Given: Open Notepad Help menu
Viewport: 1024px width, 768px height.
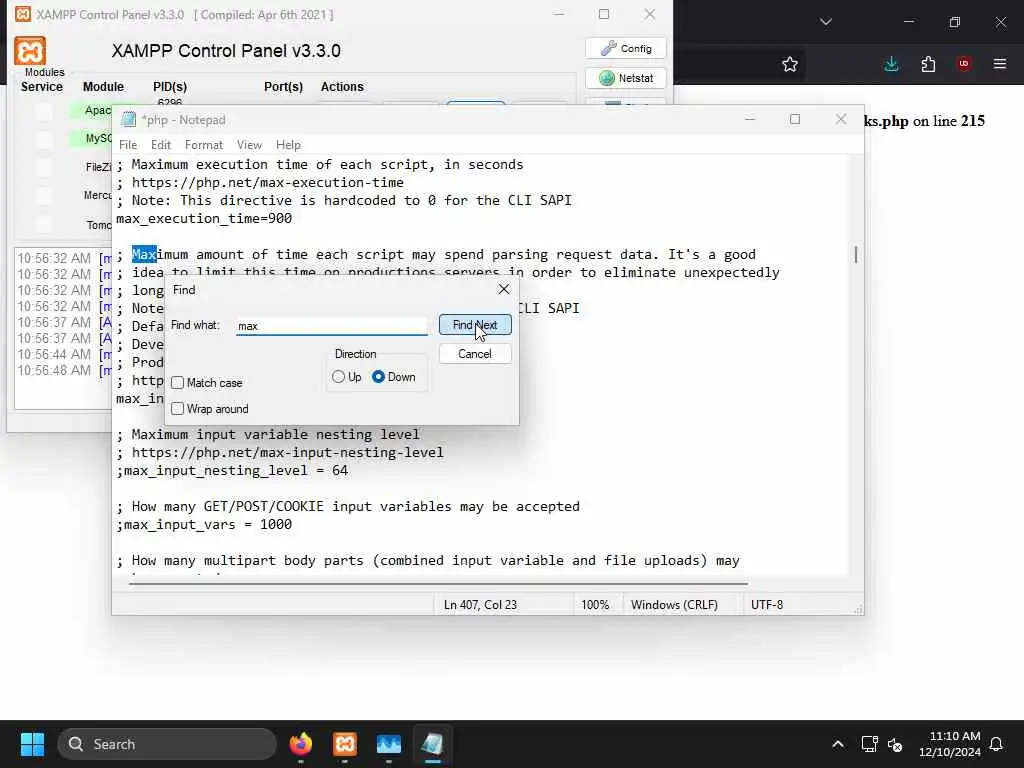Looking at the screenshot, I should click(x=288, y=144).
